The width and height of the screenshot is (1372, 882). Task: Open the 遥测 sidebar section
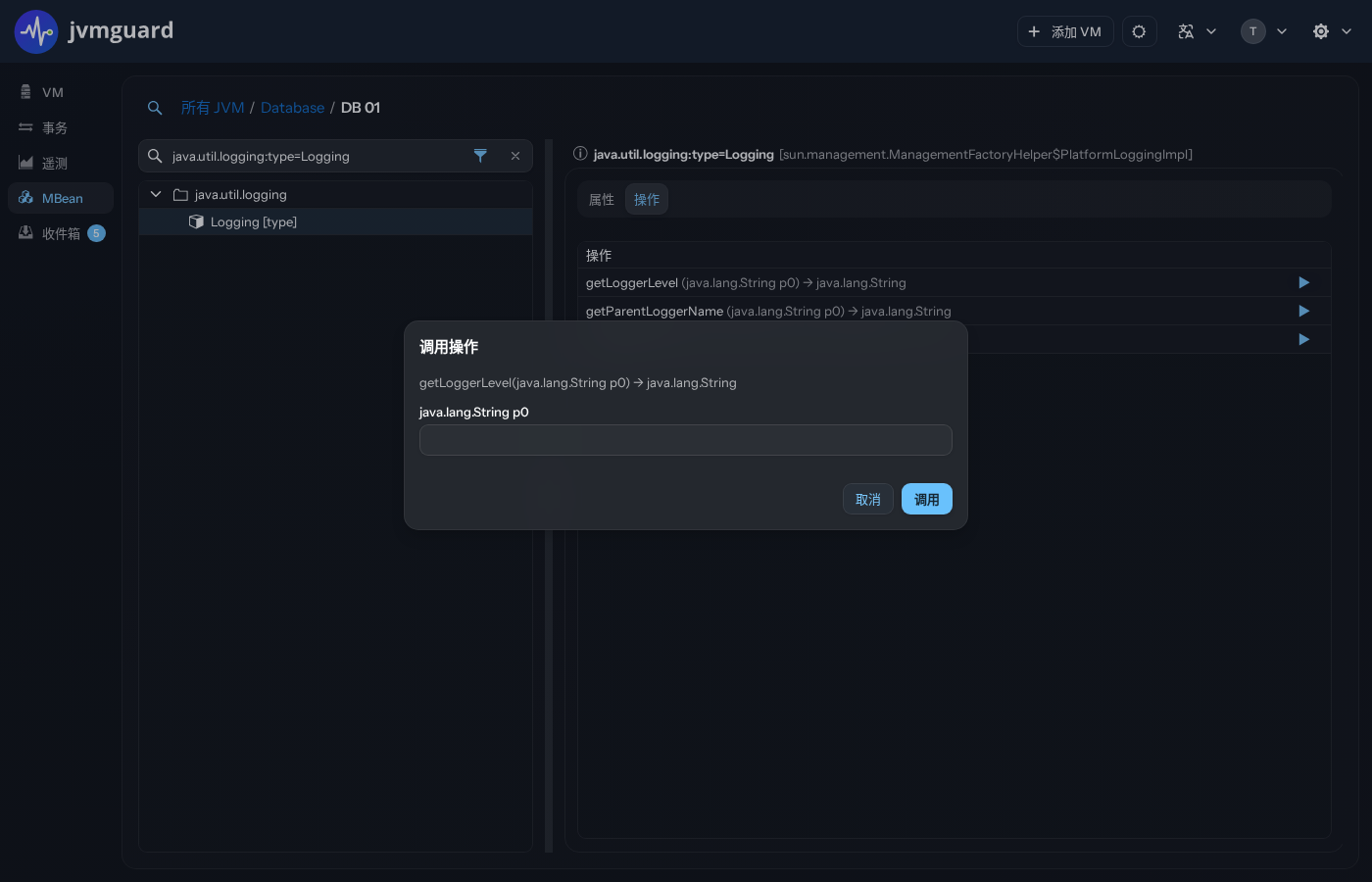[x=61, y=163]
